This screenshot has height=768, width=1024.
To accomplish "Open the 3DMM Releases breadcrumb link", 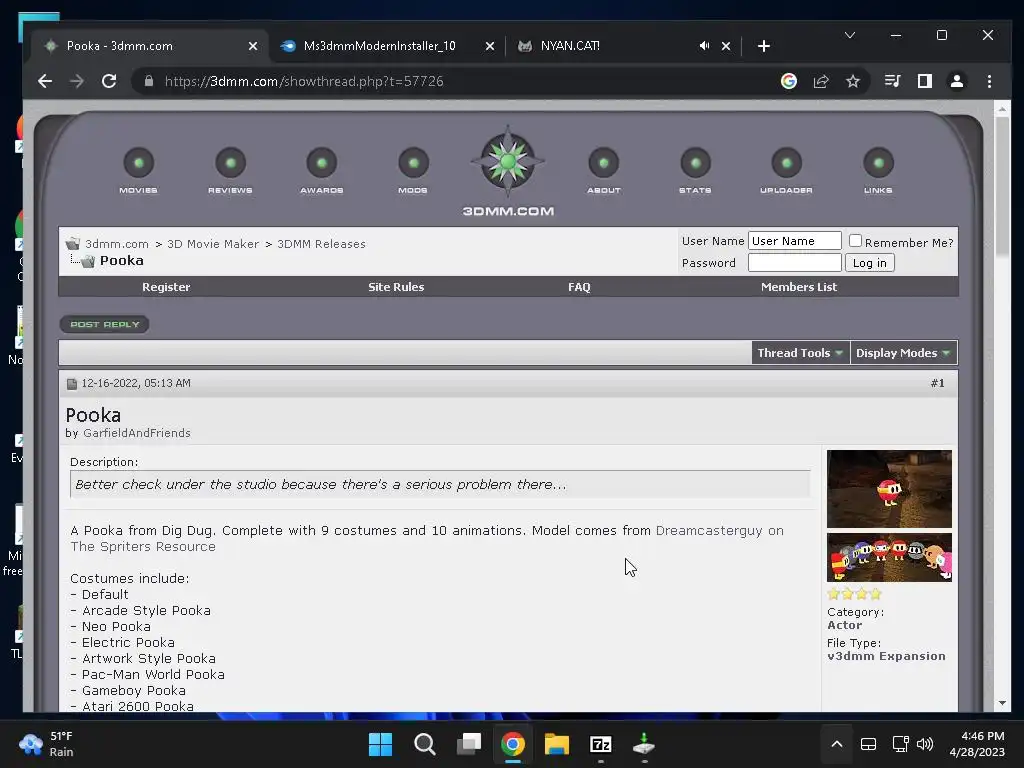I will click(x=321, y=244).
